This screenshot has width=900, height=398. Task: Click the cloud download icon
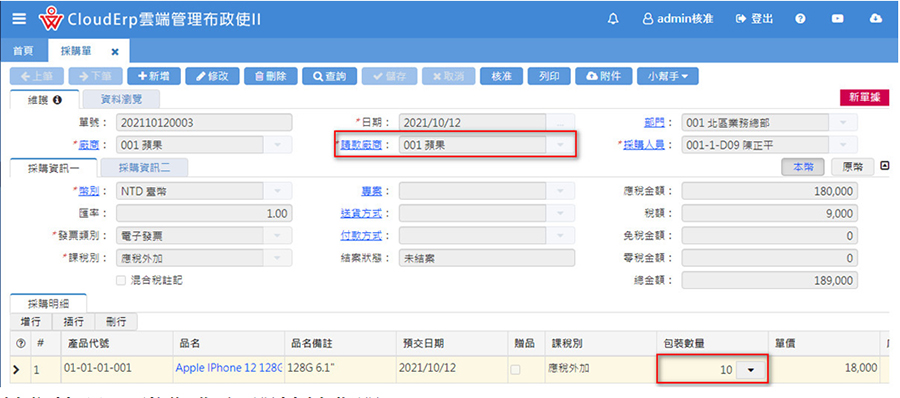[x=875, y=18]
